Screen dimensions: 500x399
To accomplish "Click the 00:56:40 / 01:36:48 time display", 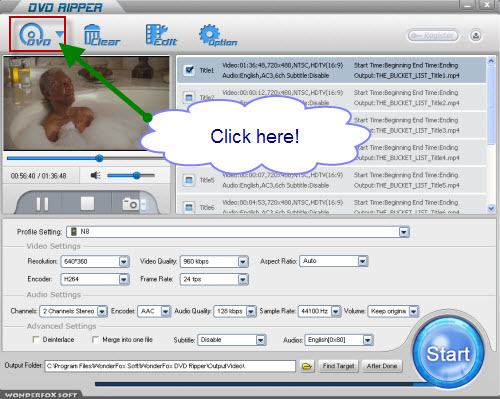I will pyautogui.click(x=38, y=176).
